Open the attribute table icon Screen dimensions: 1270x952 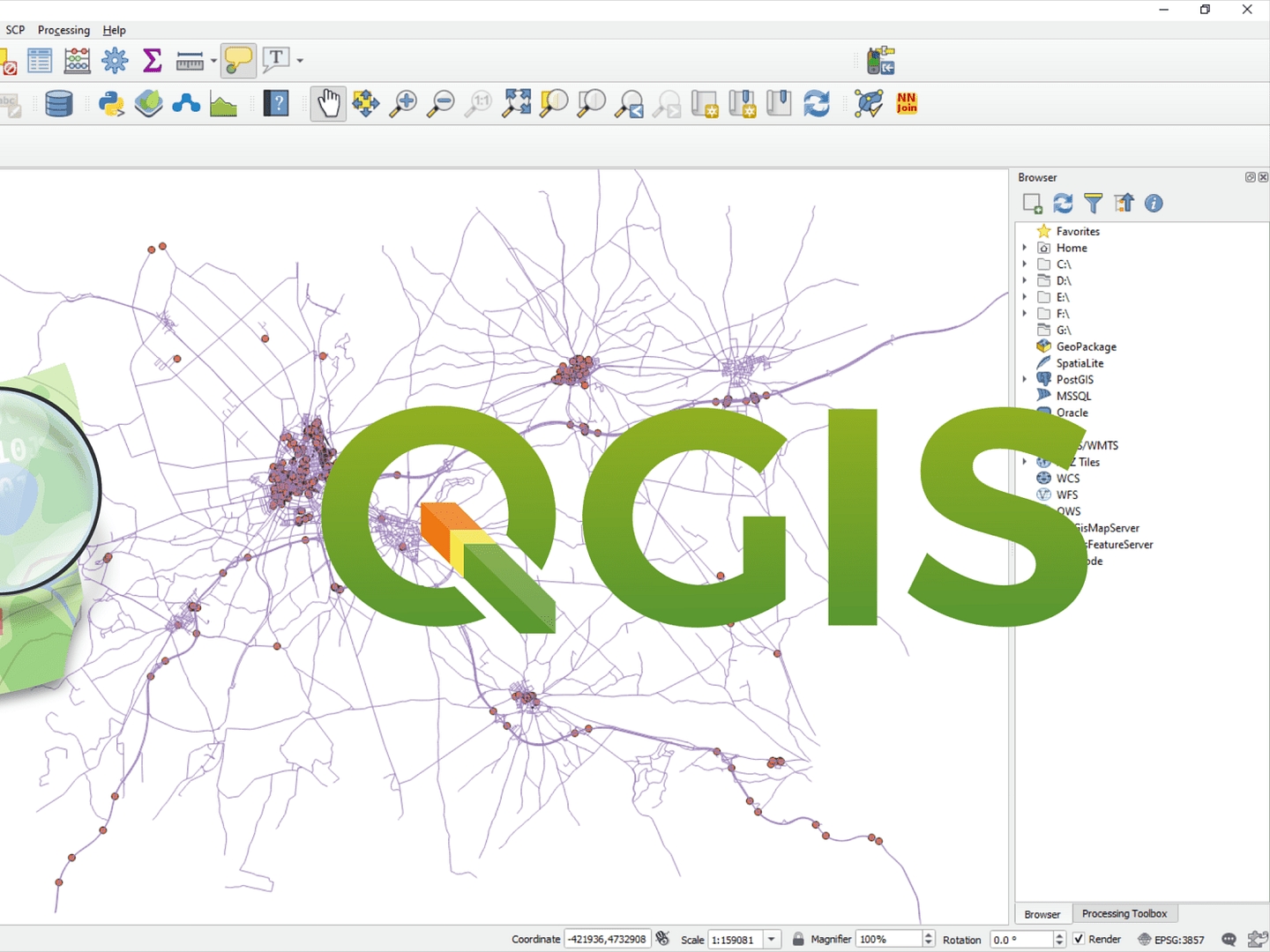pos(40,61)
